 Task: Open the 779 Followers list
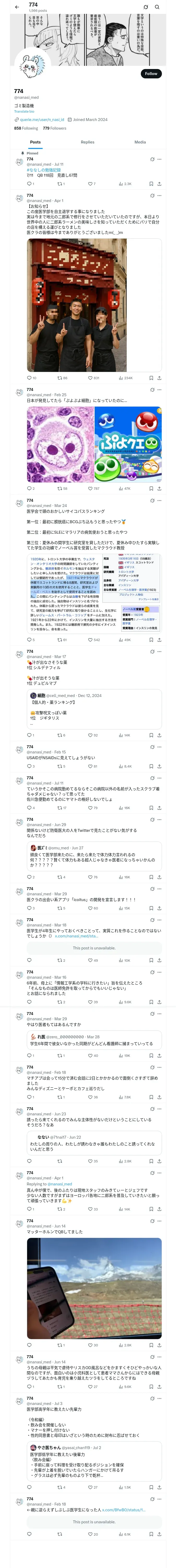click(54, 128)
